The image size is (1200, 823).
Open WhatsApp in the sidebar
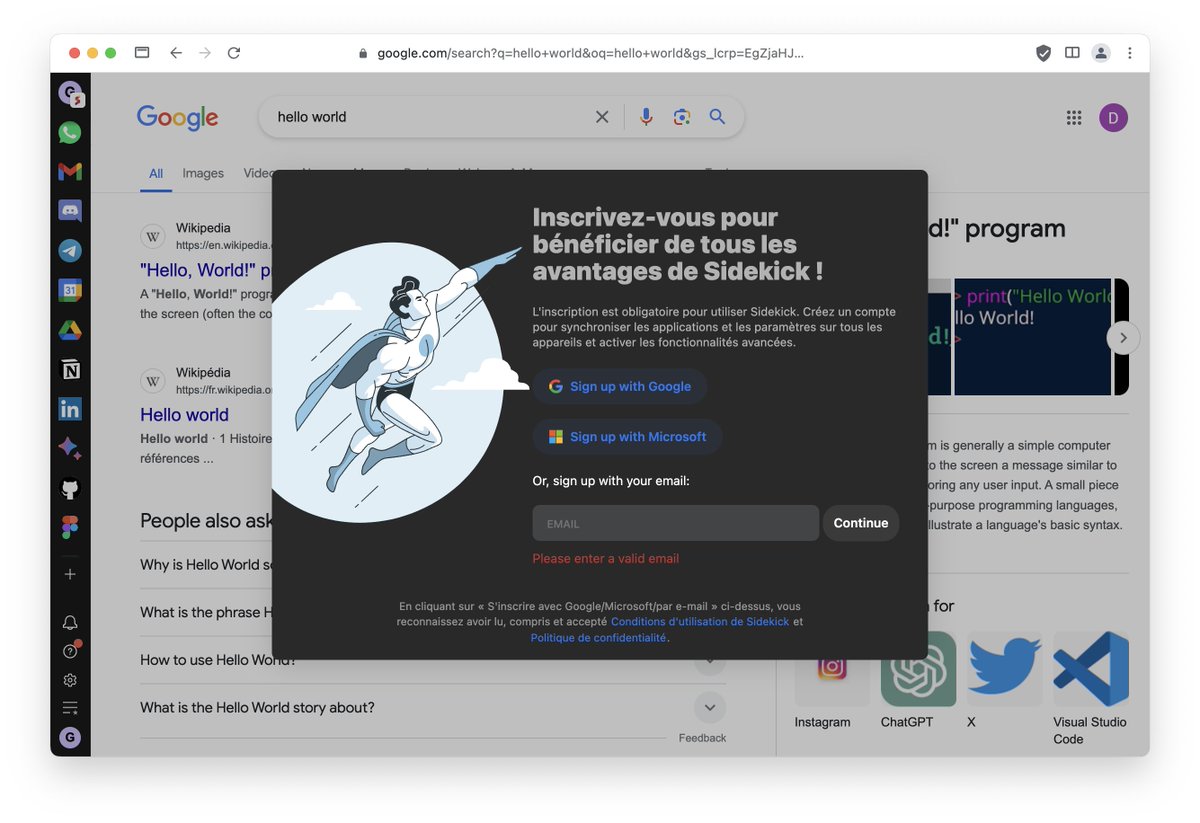point(69,132)
